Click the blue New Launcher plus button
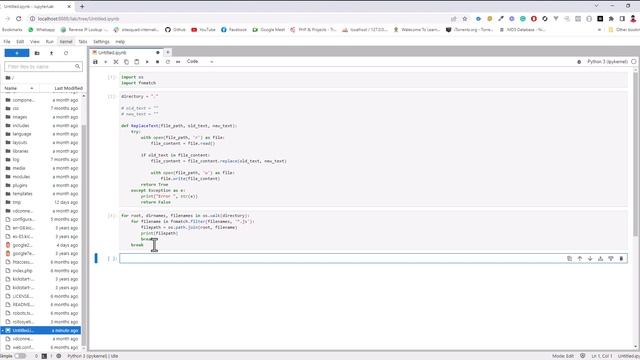Image resolution: width=640 pixels, height=360 pixels. click(17, 53)
